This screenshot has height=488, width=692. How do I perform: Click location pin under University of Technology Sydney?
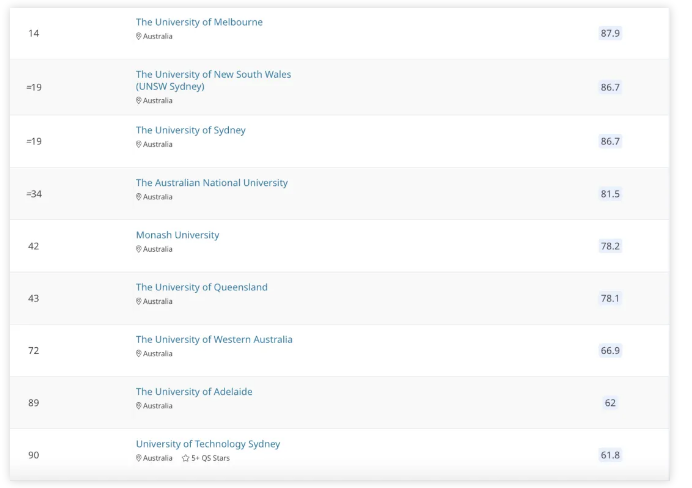[139, 458]
